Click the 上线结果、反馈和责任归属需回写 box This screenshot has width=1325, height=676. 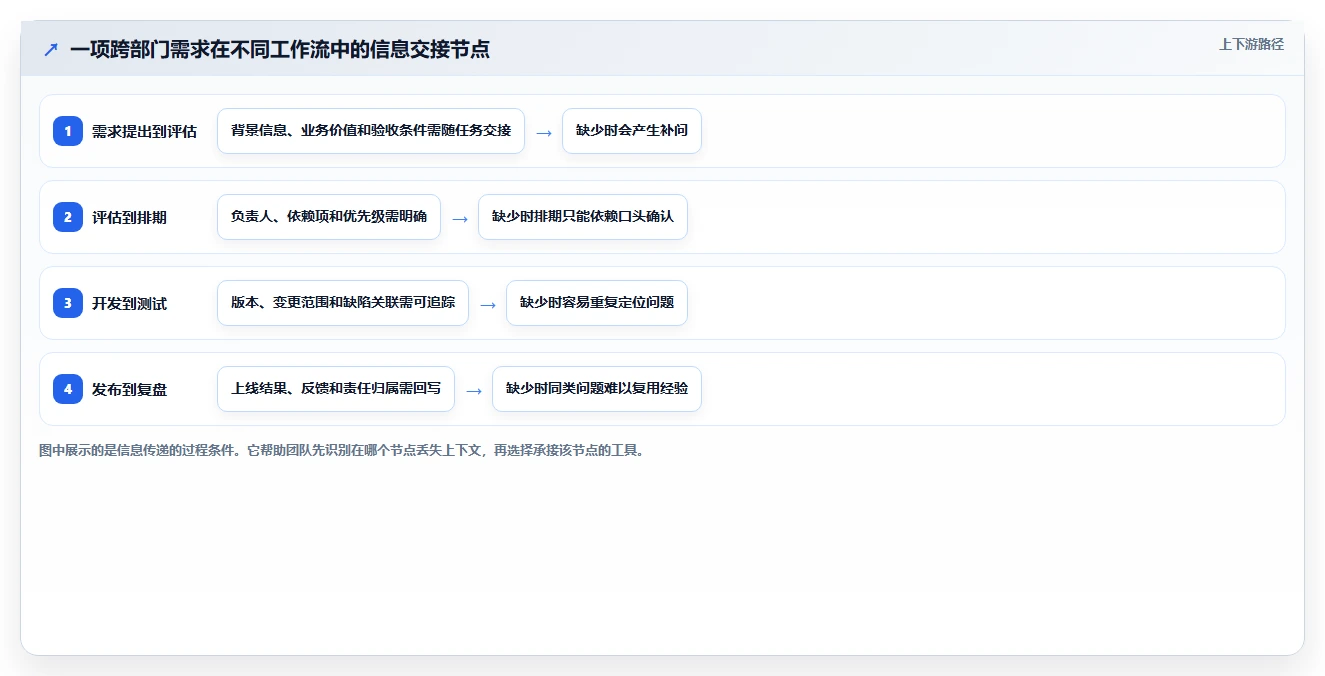tap(336, 389)
